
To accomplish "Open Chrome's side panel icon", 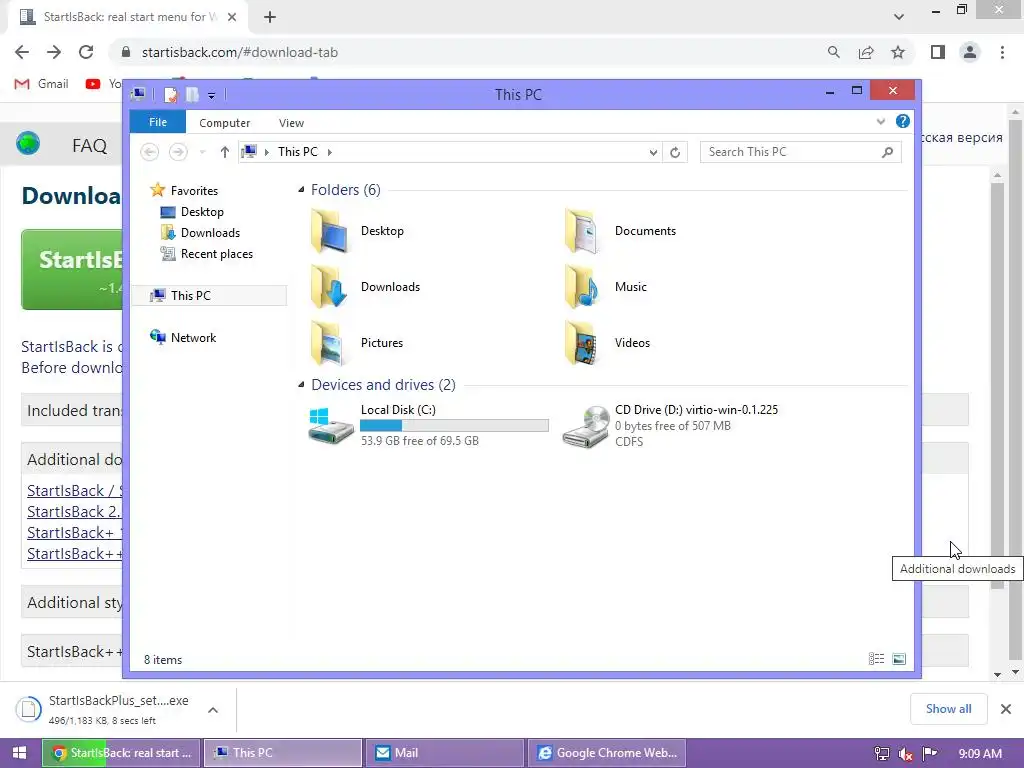I will [x=938, y=52].
